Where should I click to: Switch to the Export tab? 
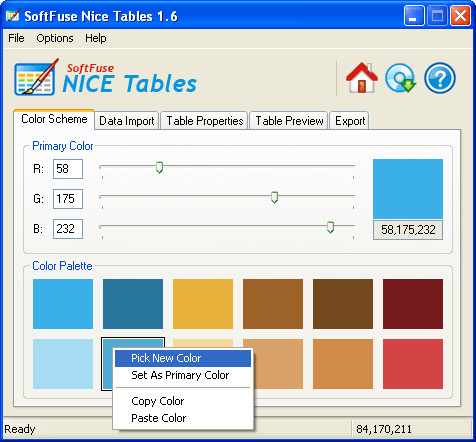(350, 121)
